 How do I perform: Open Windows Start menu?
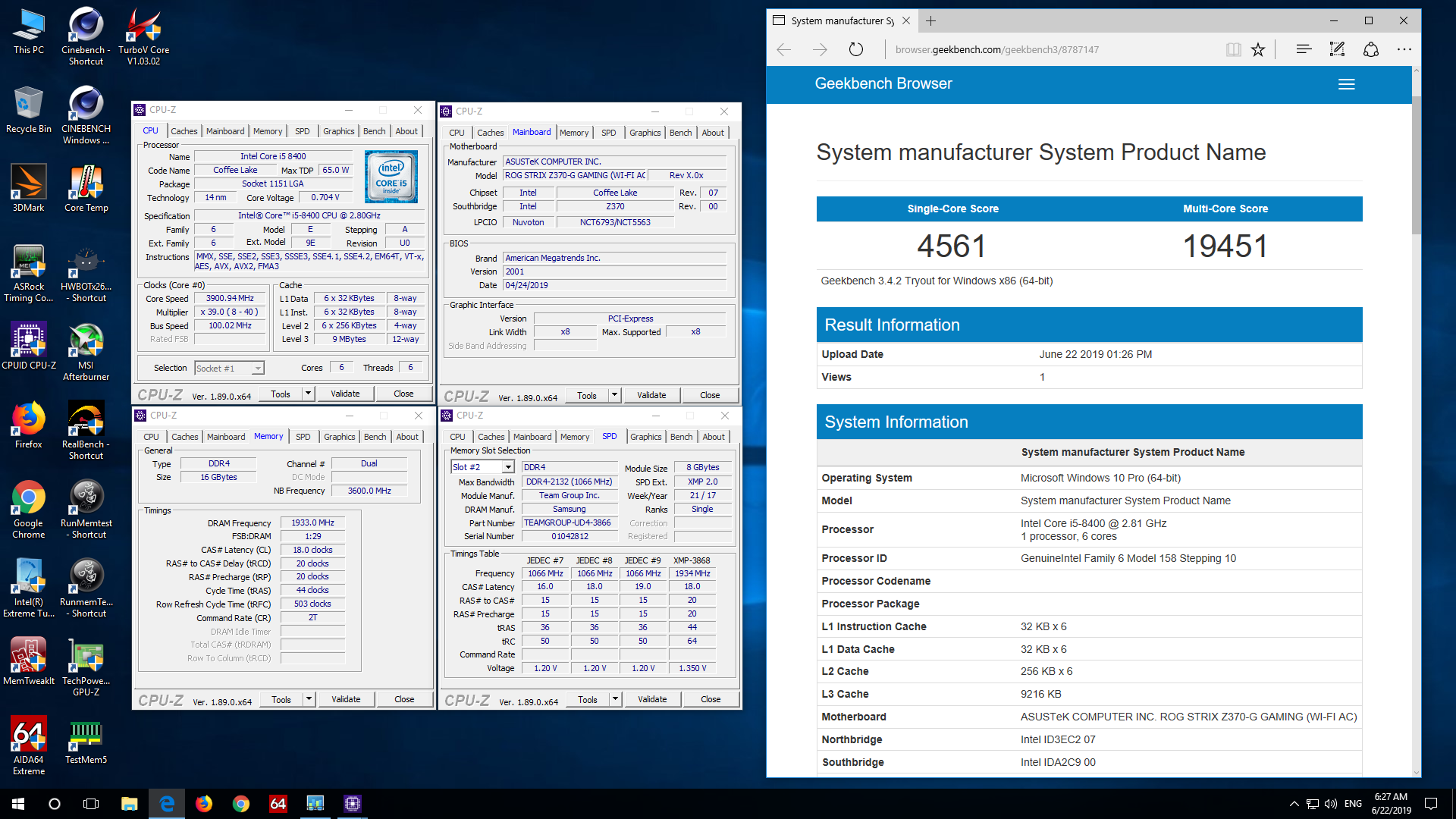[x=18, y=804]
